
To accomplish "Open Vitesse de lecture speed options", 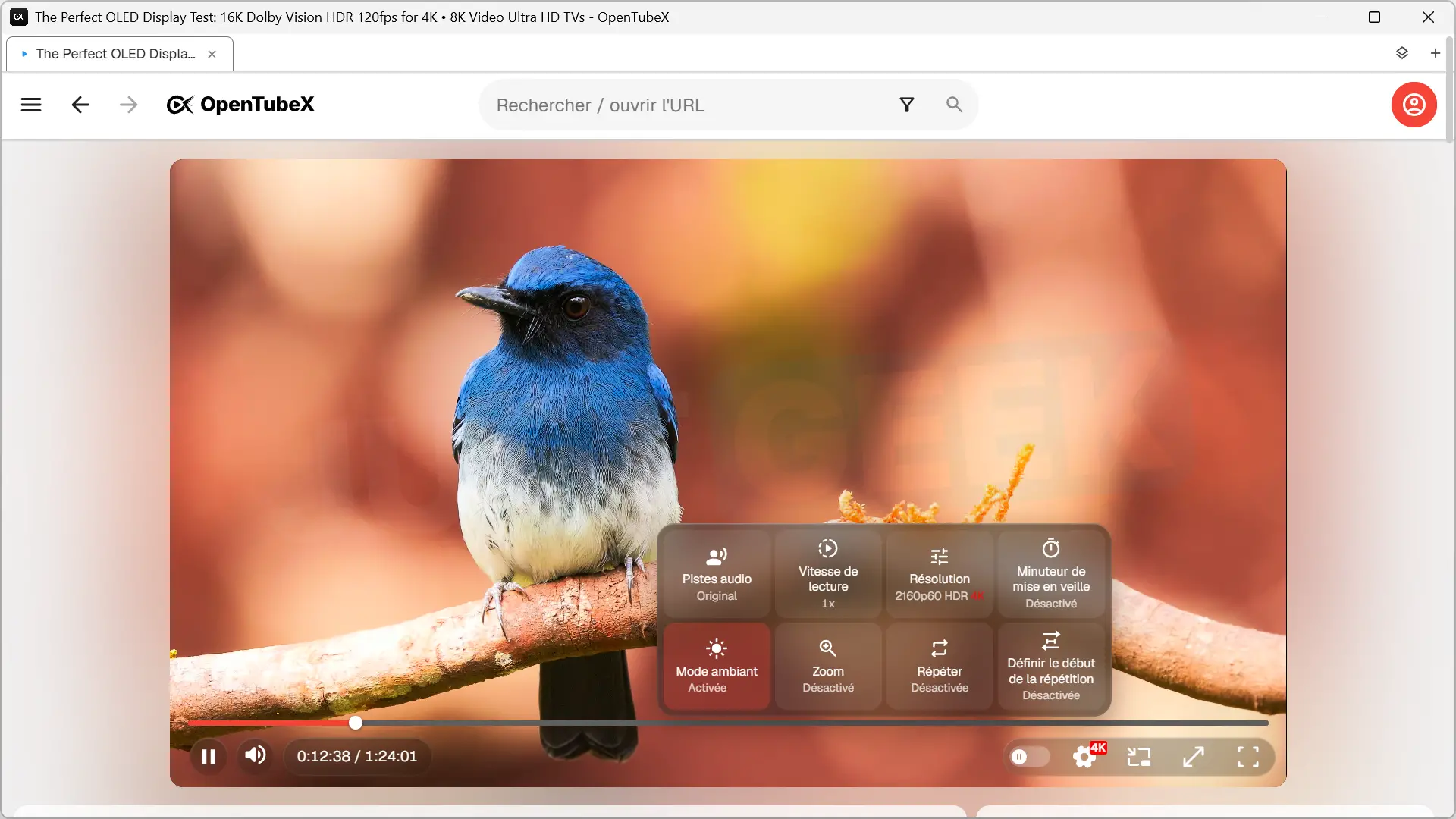I will pos(828,574).
